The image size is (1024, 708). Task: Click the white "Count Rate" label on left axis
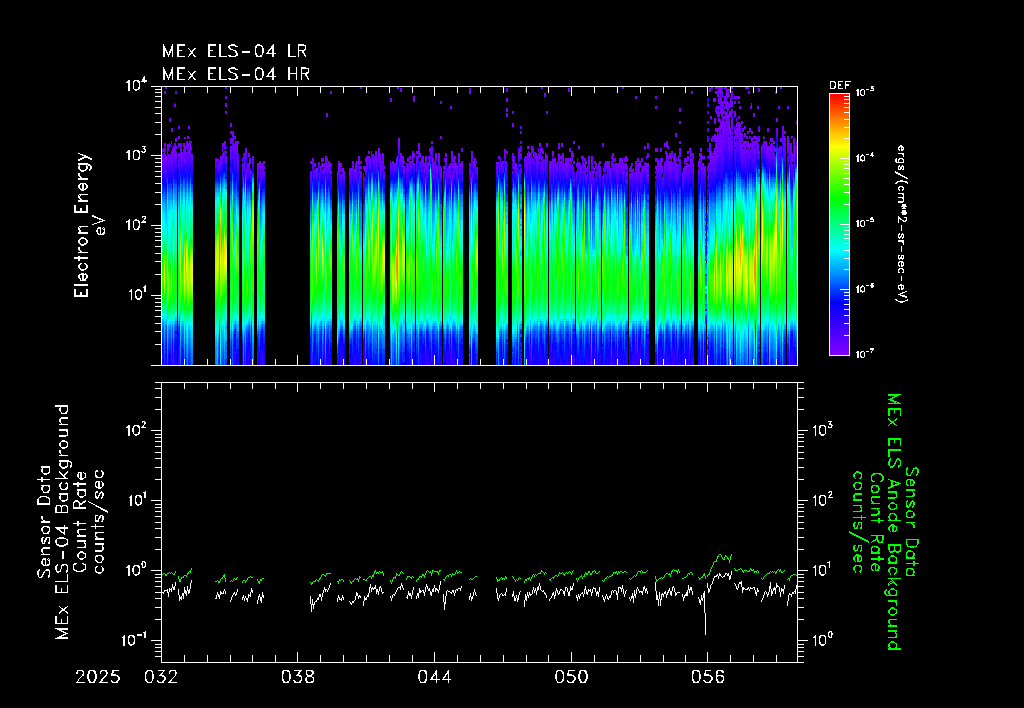(80, 522)
